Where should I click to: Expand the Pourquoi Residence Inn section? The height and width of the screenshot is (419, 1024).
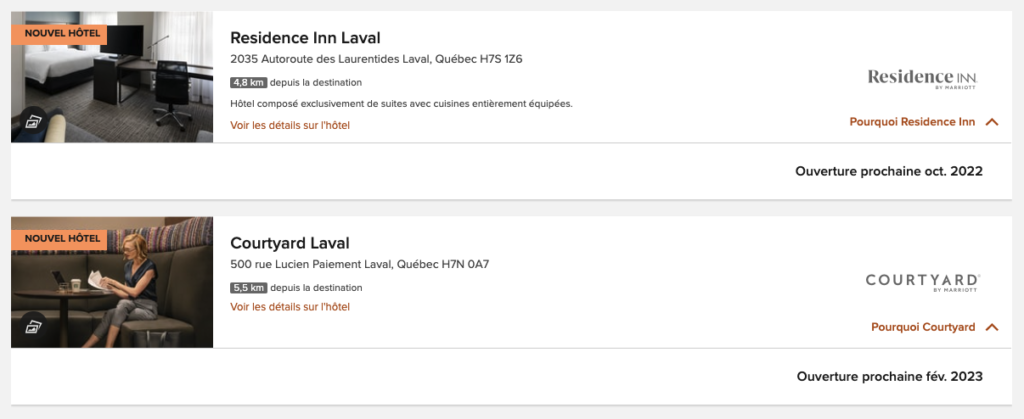(x=911, y=122)
